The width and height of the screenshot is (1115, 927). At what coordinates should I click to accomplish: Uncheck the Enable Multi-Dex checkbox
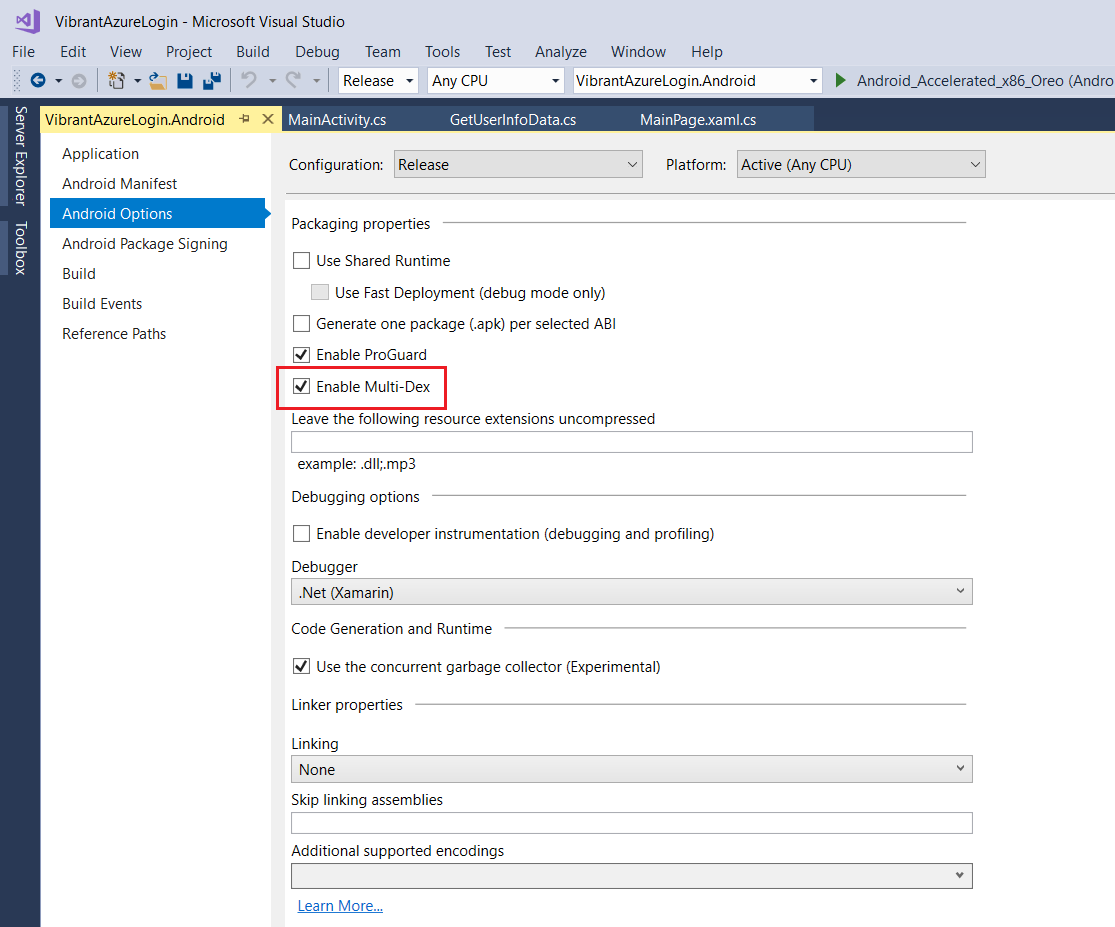point(302,386)
